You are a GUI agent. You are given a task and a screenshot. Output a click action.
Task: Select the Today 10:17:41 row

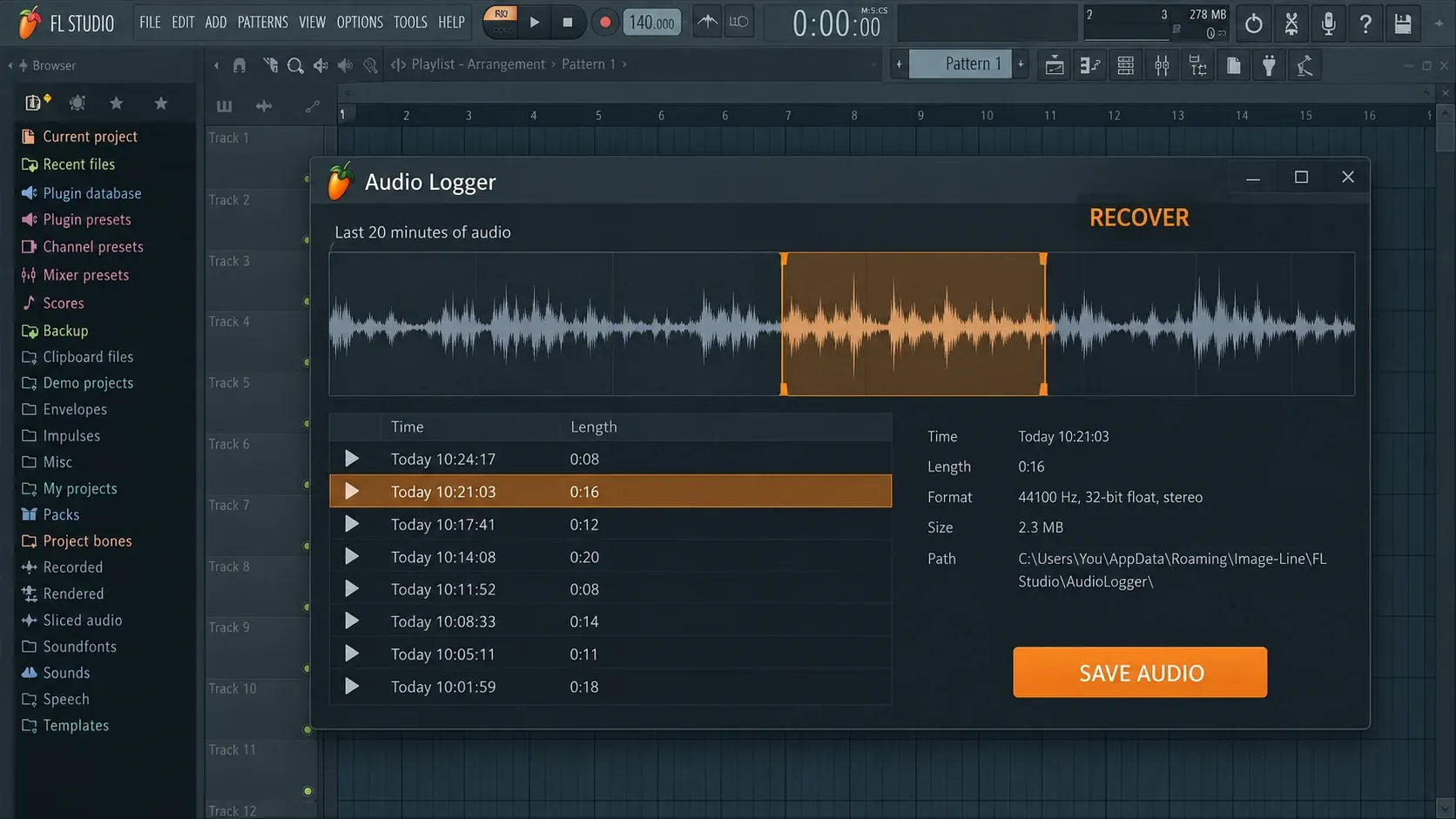(610, 524)
